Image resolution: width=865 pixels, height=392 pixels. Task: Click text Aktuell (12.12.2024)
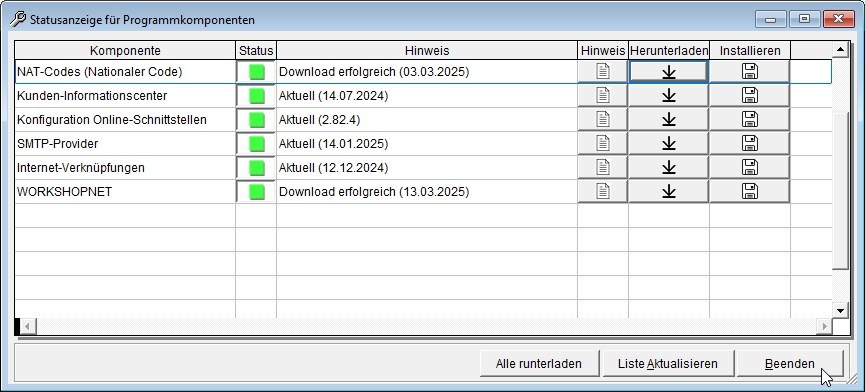coord(333,168)
